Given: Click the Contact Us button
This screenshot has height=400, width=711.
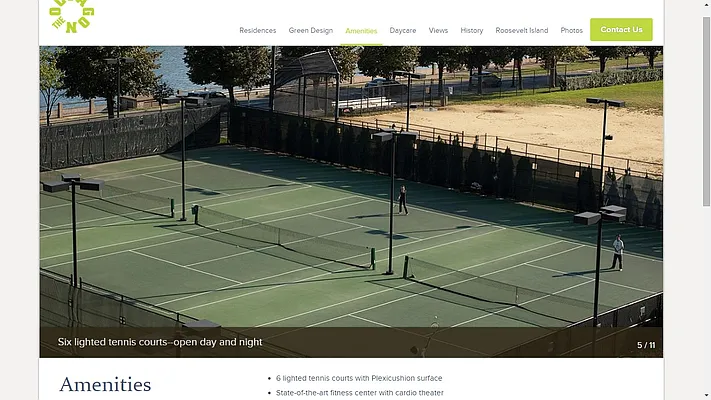Looking at the screenshot, I should (x=621, y=29).
